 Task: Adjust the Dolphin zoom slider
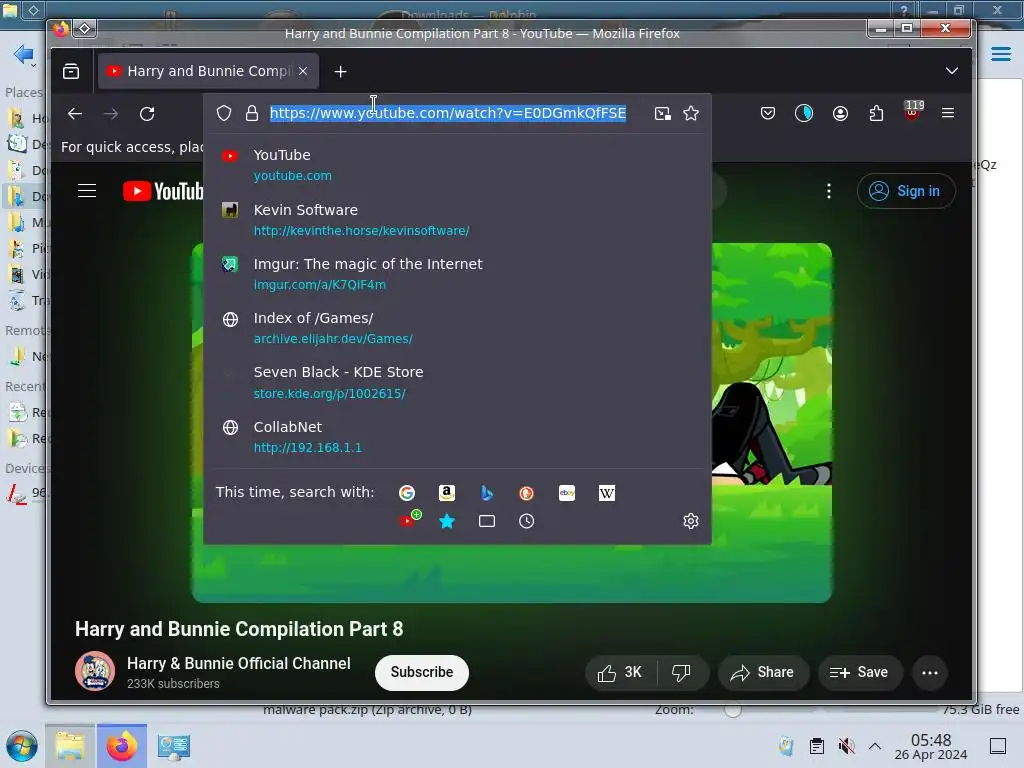732,710
